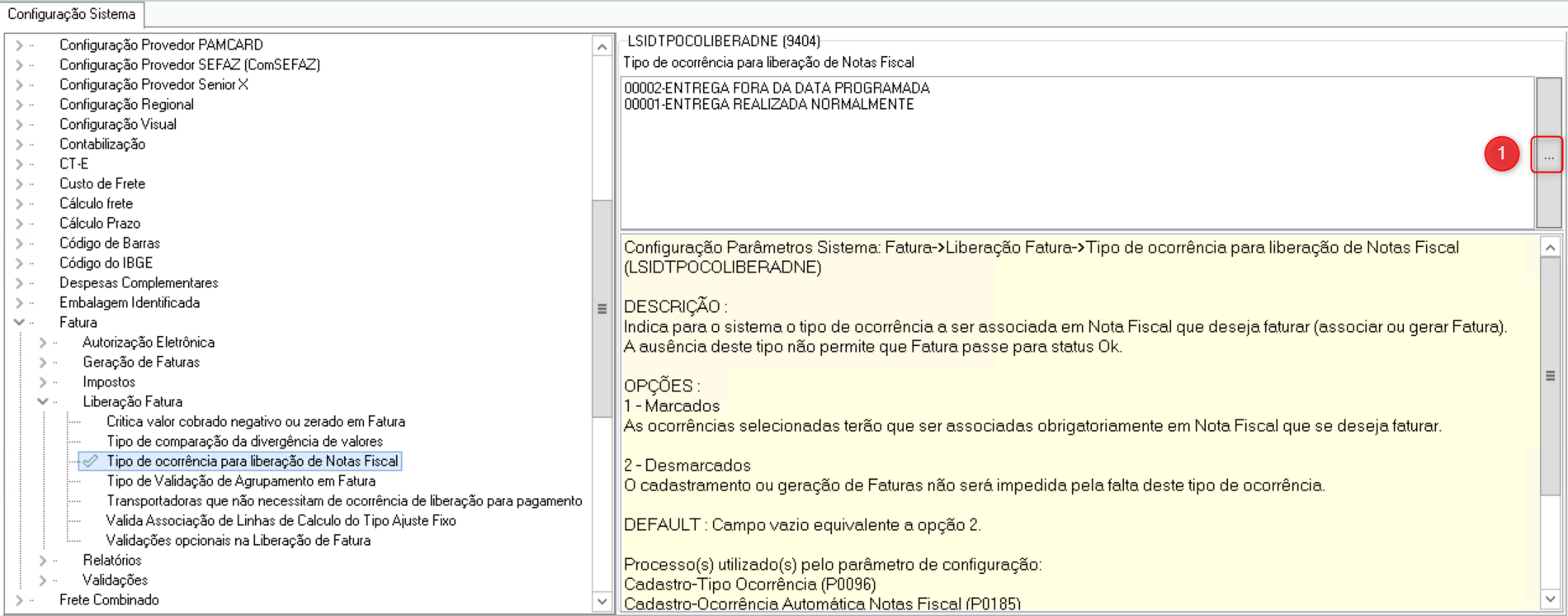Click the DESCRIÇÃO heading in description
The image size is (1568, 616).
(x=674, y=306)
